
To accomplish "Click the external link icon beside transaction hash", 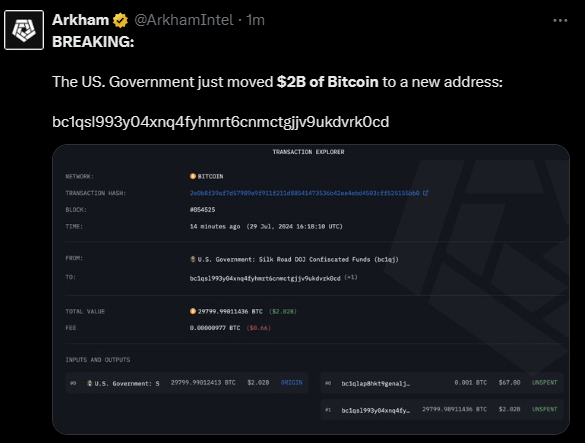I will (425, 193).
